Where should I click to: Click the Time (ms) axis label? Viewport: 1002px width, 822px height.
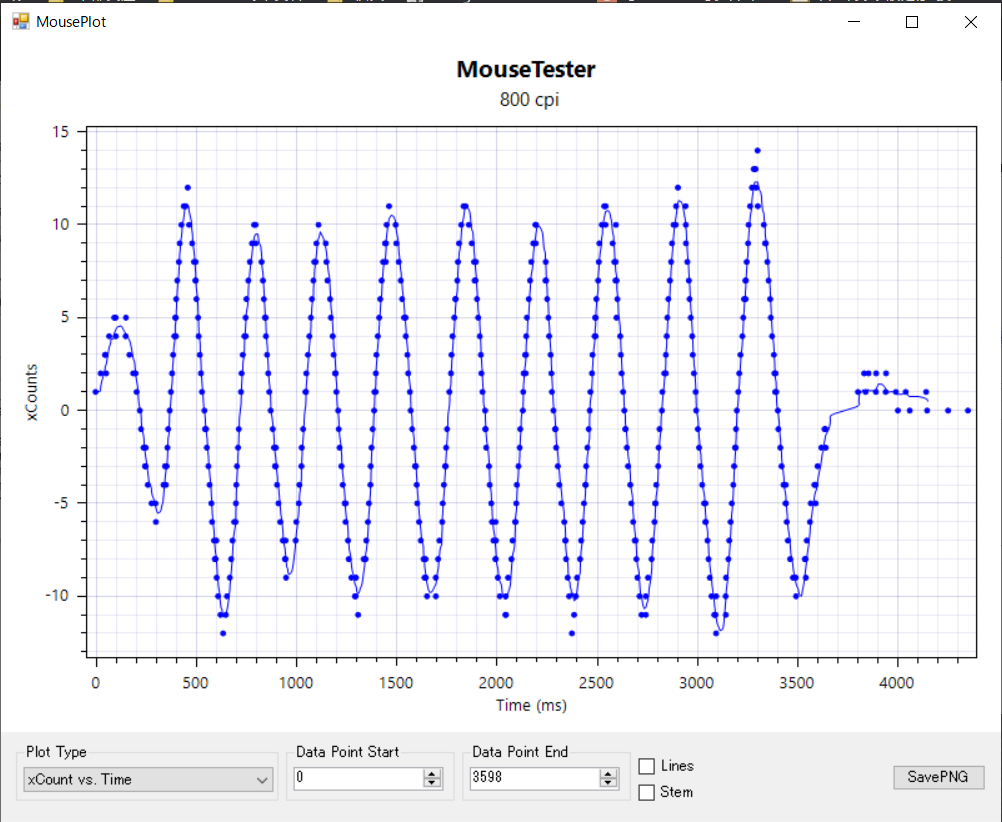[x=531, y=705]
